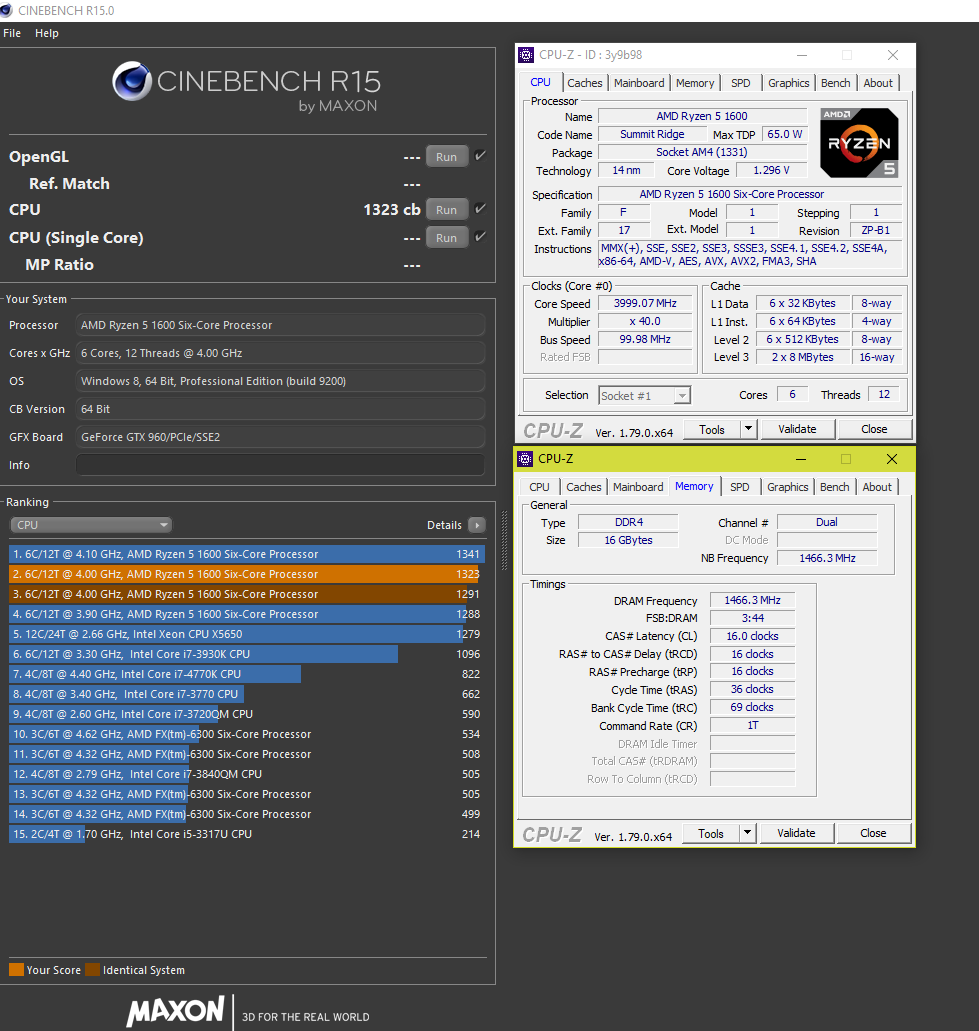Run the CPU benchmark
Image resolution: width=979 pixels, height=1031 pixels.
(446, 210)
